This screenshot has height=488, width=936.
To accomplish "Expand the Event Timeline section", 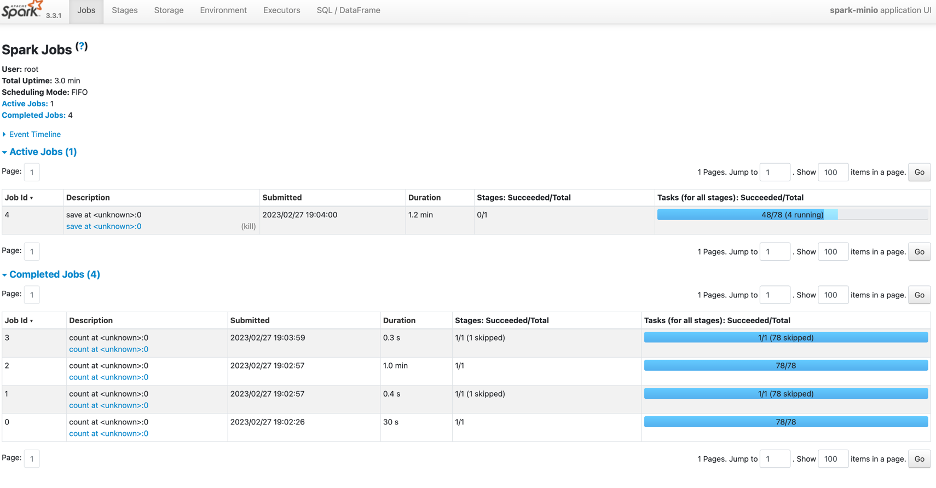I will coord(34,134).
